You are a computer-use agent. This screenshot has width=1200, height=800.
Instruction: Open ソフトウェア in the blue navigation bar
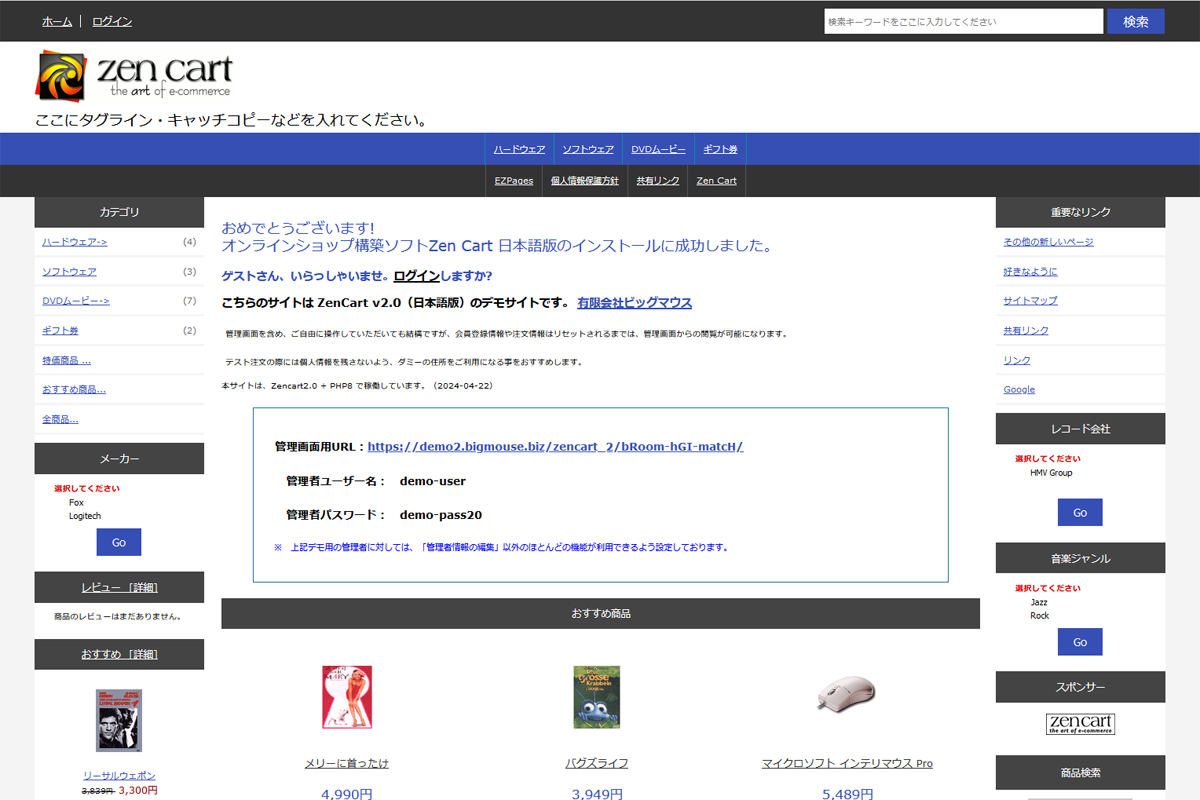[588, 149]
